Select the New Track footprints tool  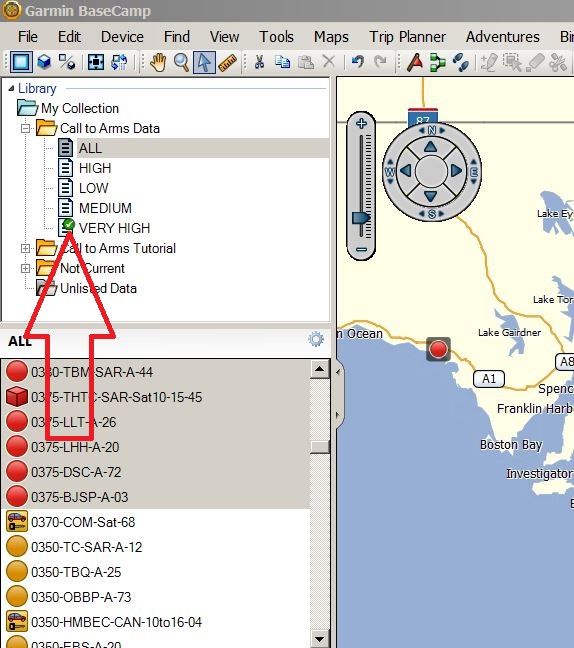click(x=460, y=62)
